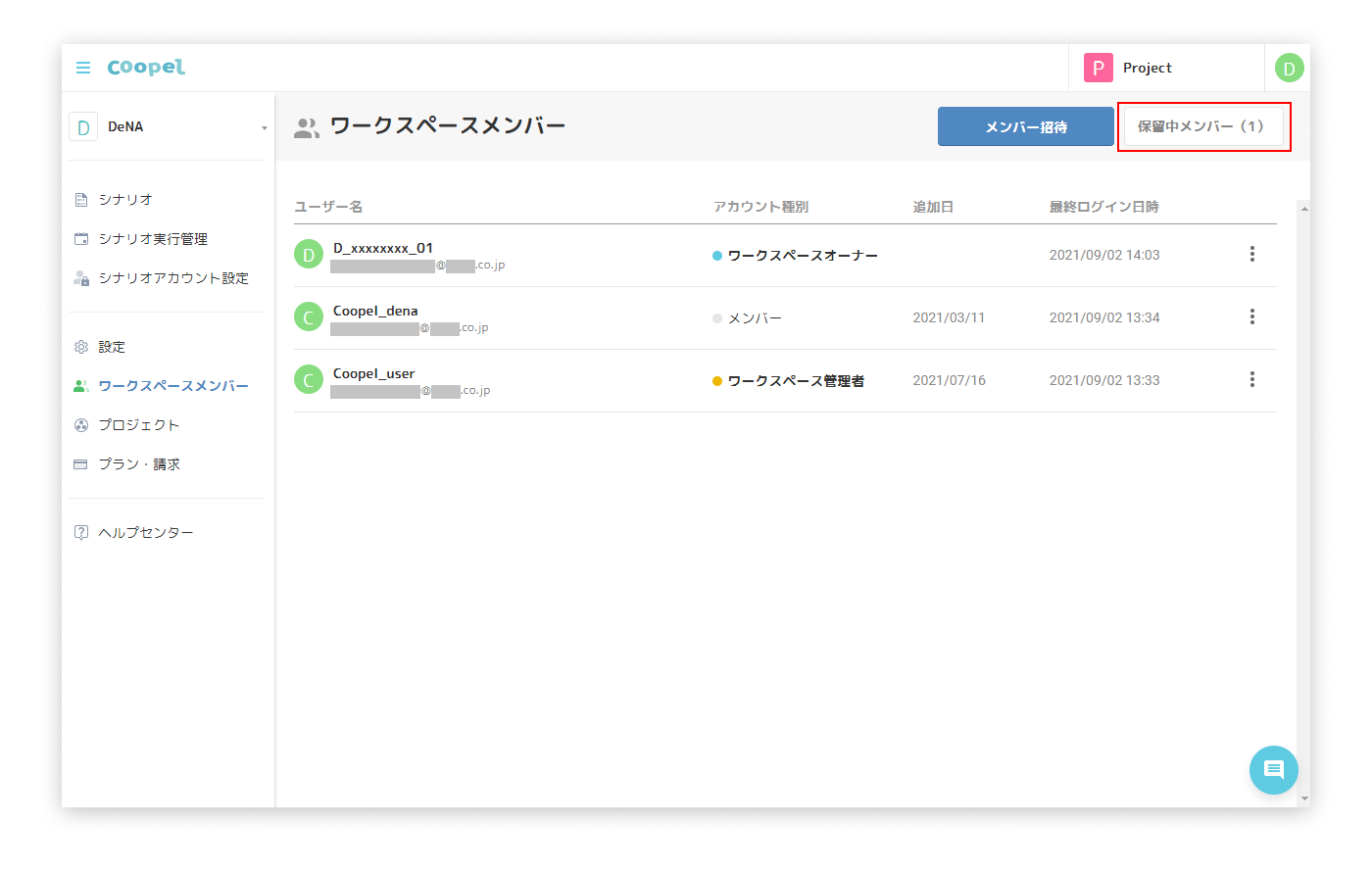Open the pink Project P icon
Image resolution: width=1372 pixels, height=874 pixels.
point(1098,68)
